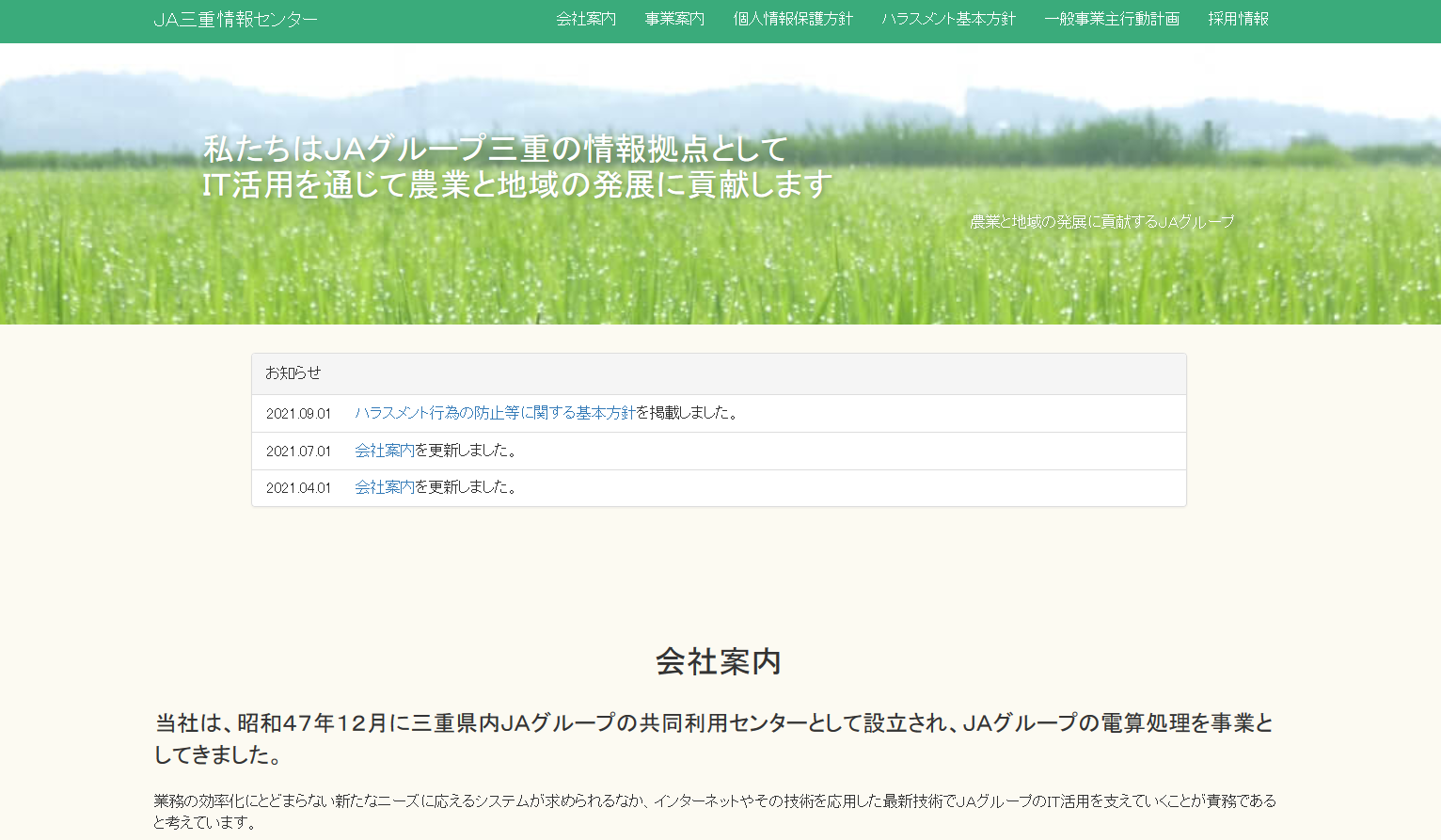Image resolution: width=1441 pixels, height=840 pixels.
Task: Navigate to 一般事業主行動計画
Action: (1112, 19)
